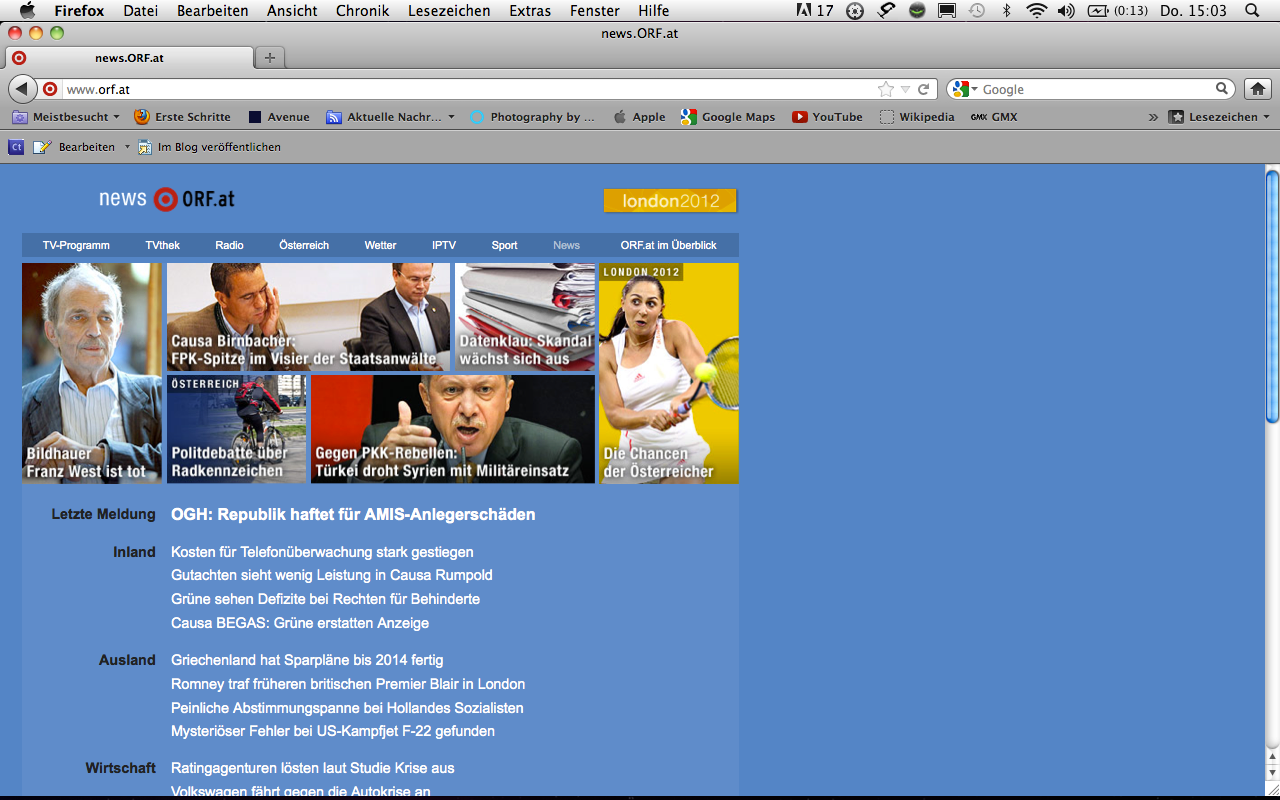This screenshot has width=1280, height=800.
Task: Open Erste Schritte Firefox bookmark
Action: 182,117
